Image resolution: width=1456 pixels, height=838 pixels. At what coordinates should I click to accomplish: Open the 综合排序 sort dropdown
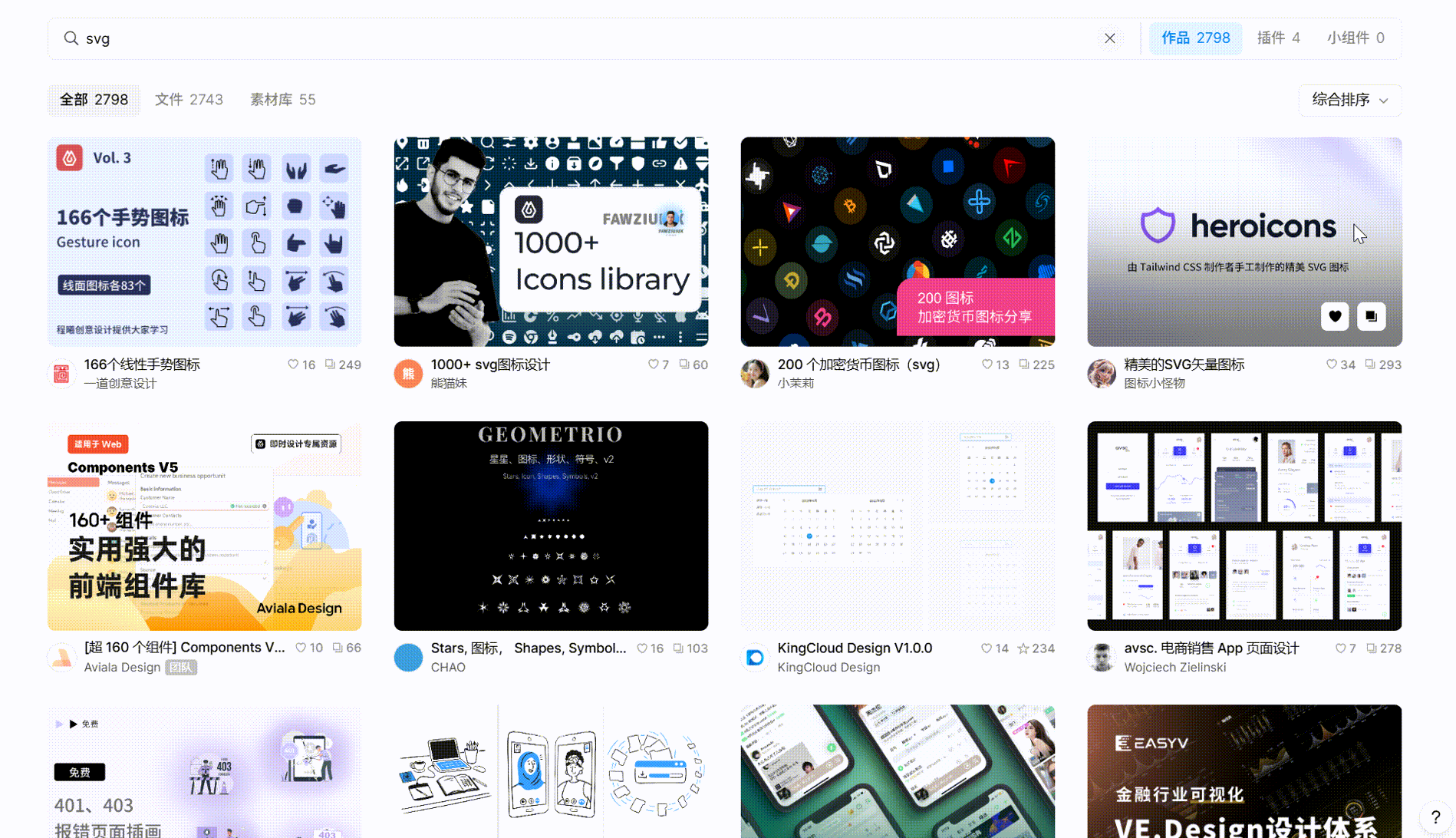tap(1350, 100)
